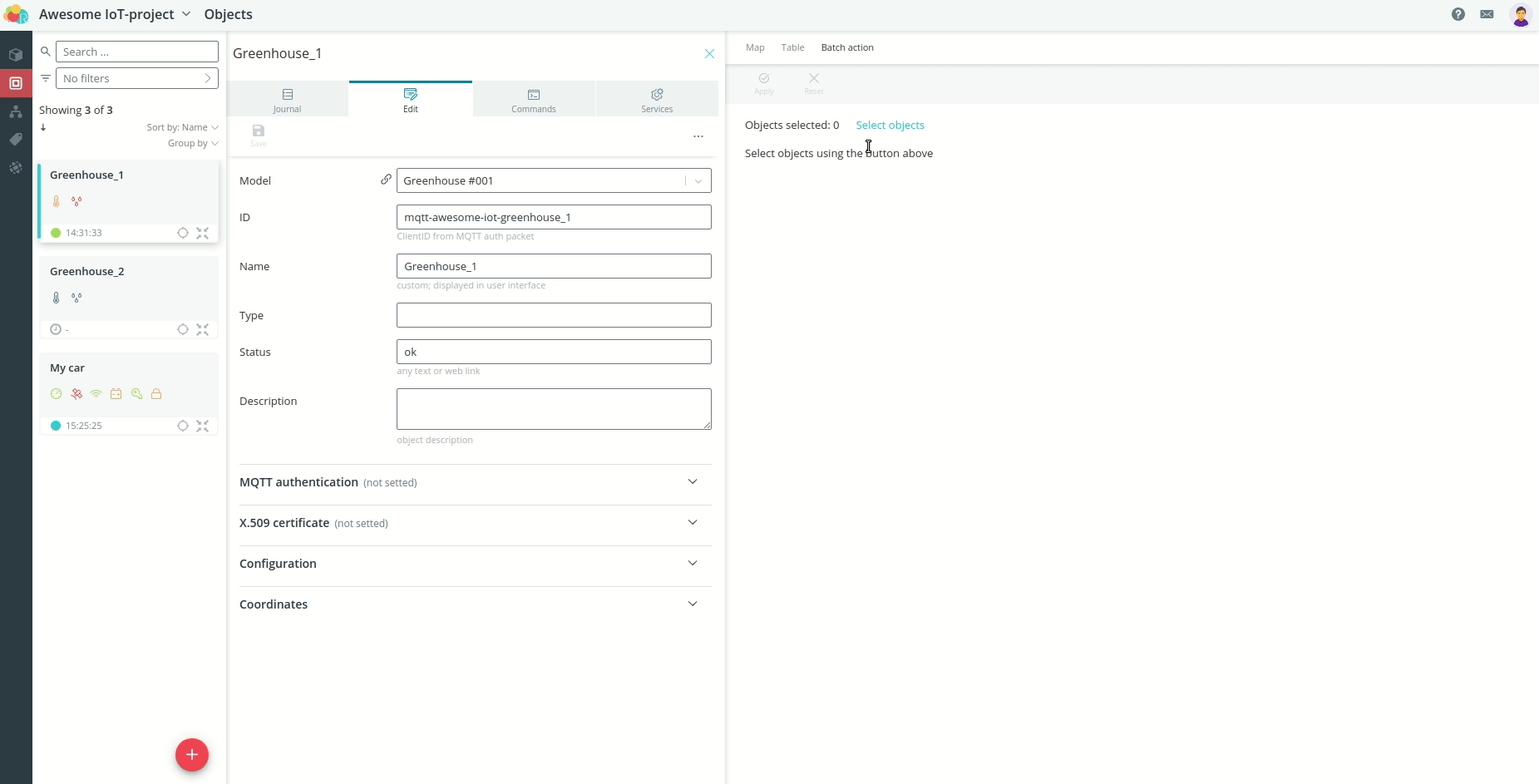Collapse the Greenhouse_1 card with arrows icon
The image size is (1539, 784).
point(203,233)
